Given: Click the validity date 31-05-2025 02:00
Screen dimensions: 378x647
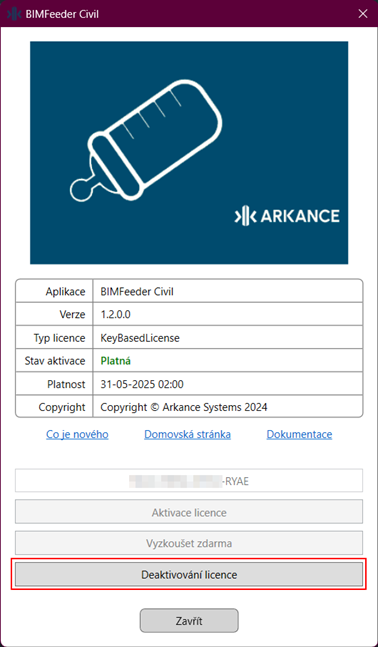Looking at the screenshot, I should (142, 385).
